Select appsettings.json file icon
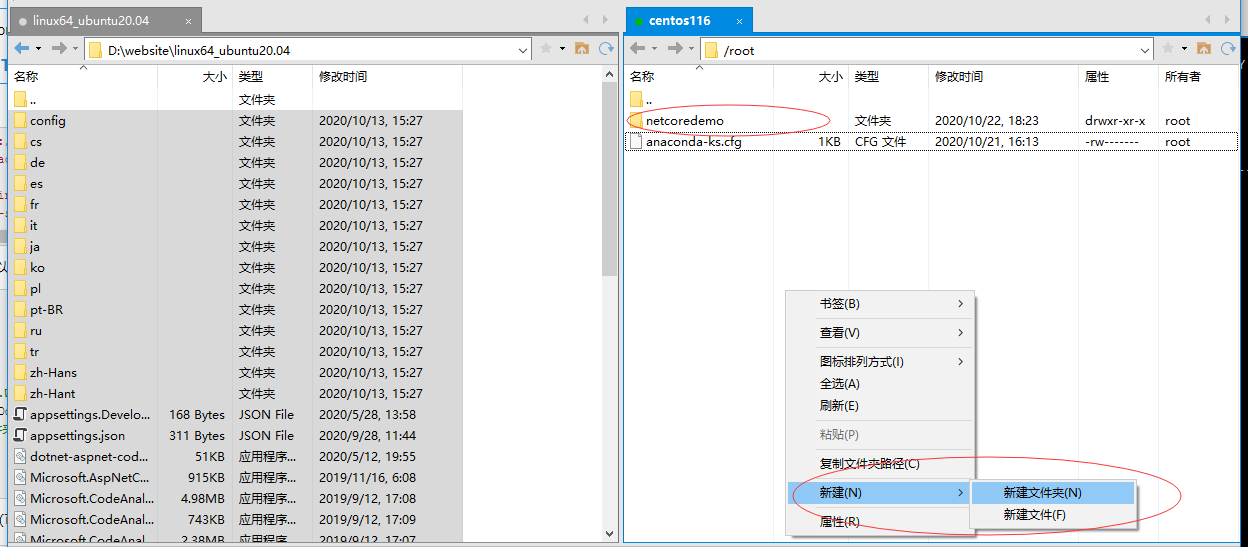Viewport: 1248px width, 547px height. pos(20,436)
